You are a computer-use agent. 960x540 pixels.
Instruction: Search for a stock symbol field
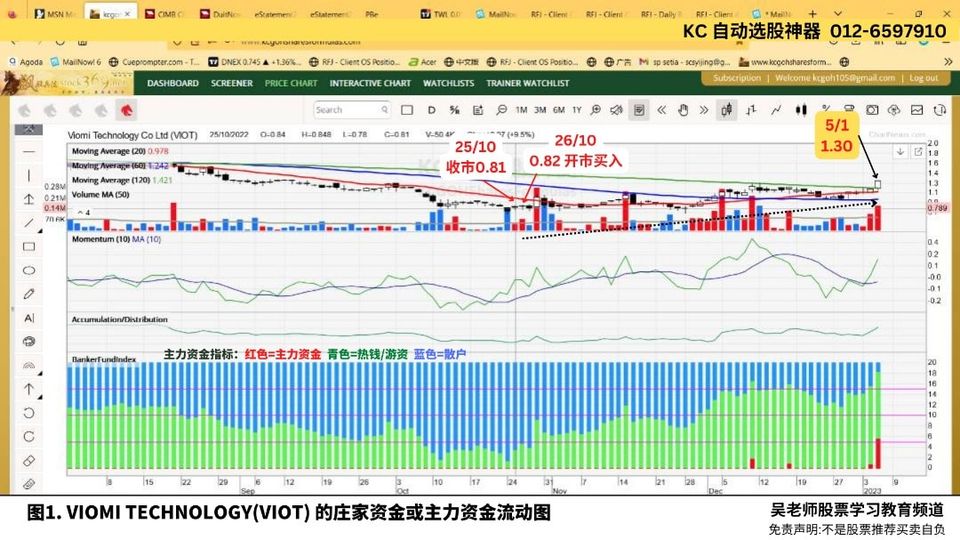click(x=352, y=110)
